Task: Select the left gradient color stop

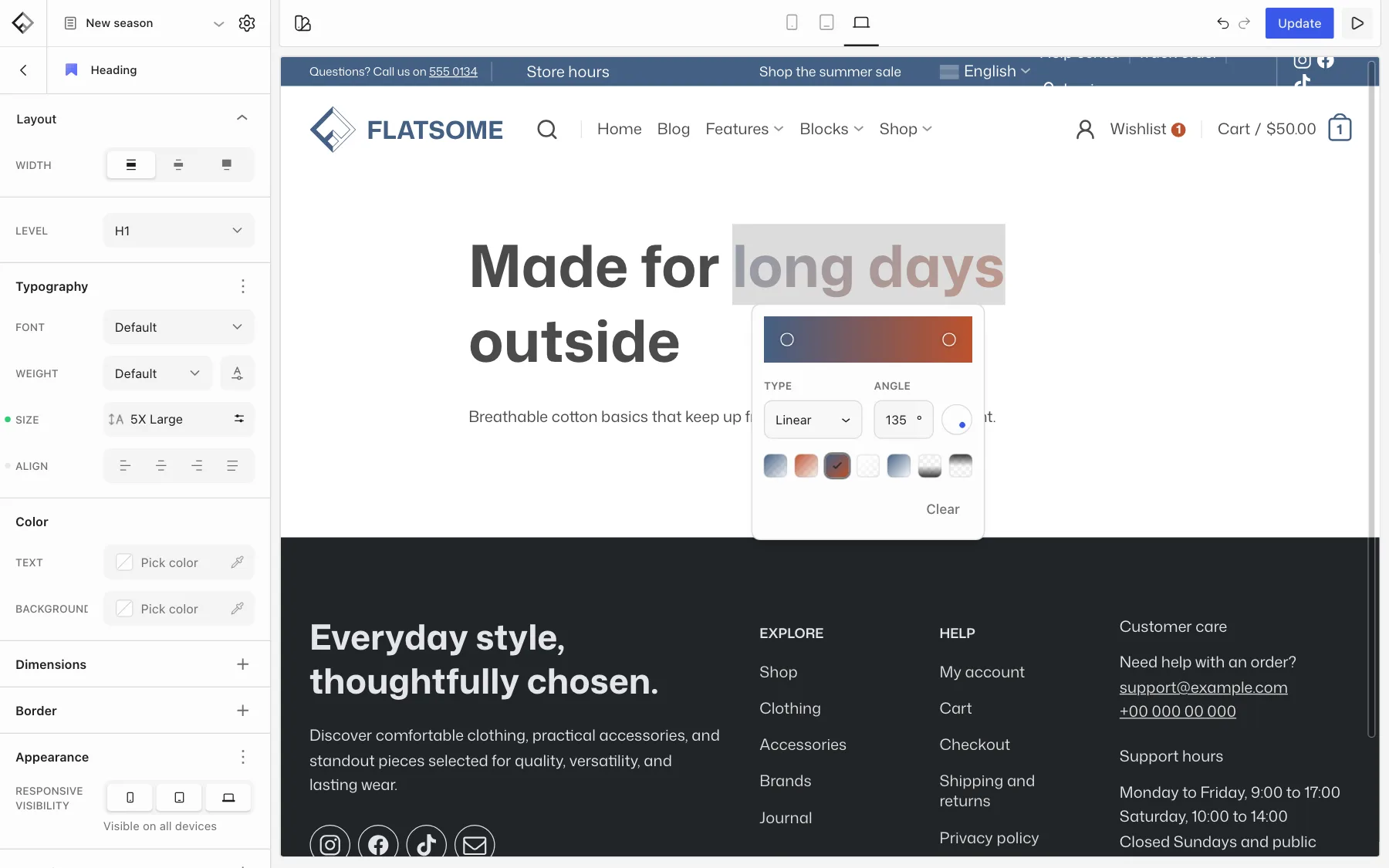Action: coord(787,339)
